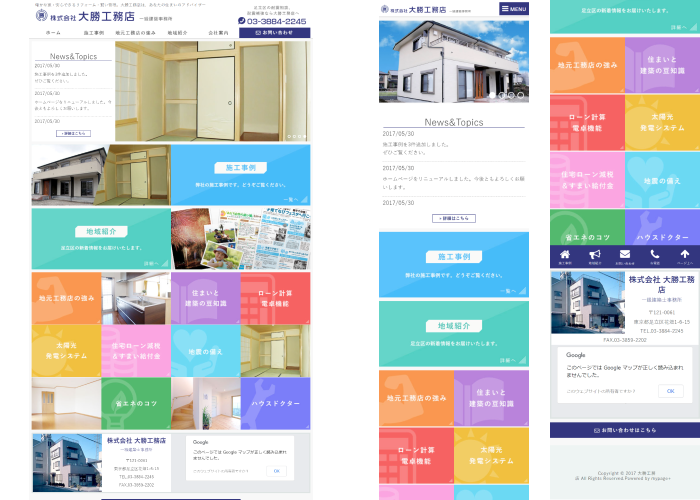Open orange 地元工務店の強み tile in desktop grid
700x500 pixels.
(67, 298)
